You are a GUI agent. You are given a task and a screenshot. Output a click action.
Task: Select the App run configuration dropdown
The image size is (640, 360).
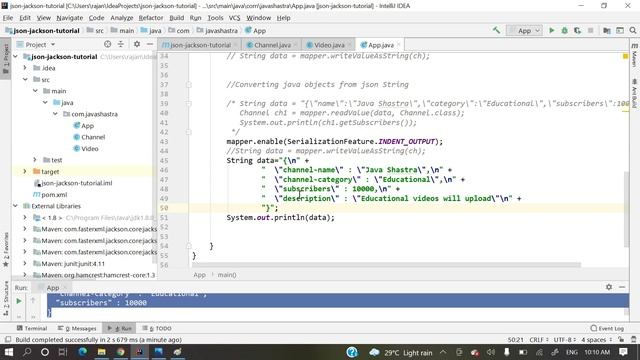[524, 31]
